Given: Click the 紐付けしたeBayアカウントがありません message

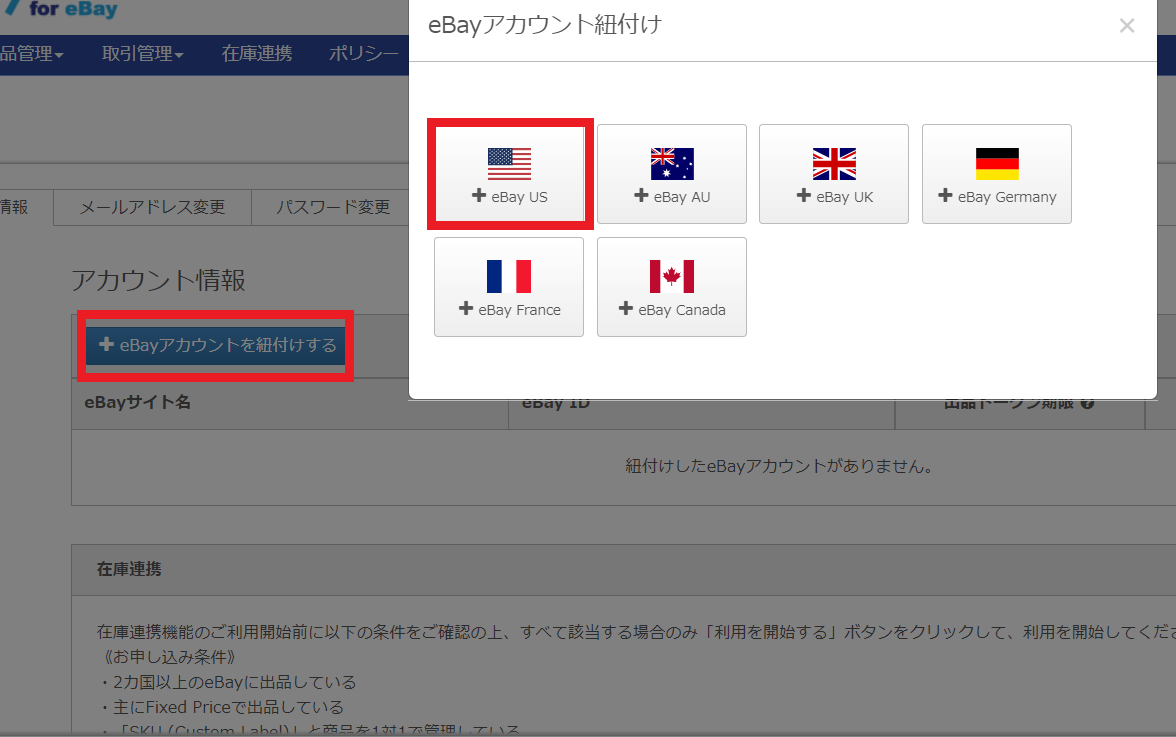Looking at the screenshot, I should (x=780, y=466).
